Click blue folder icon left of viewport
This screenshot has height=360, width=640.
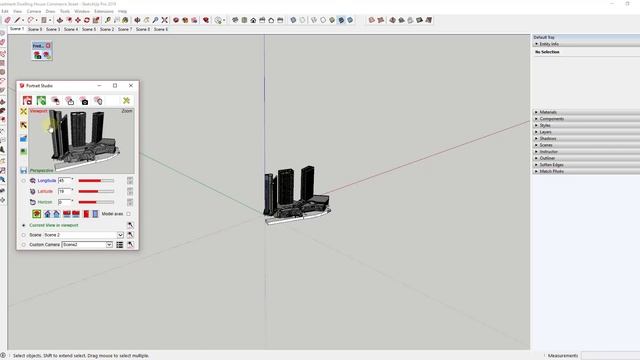coord(23,139)
